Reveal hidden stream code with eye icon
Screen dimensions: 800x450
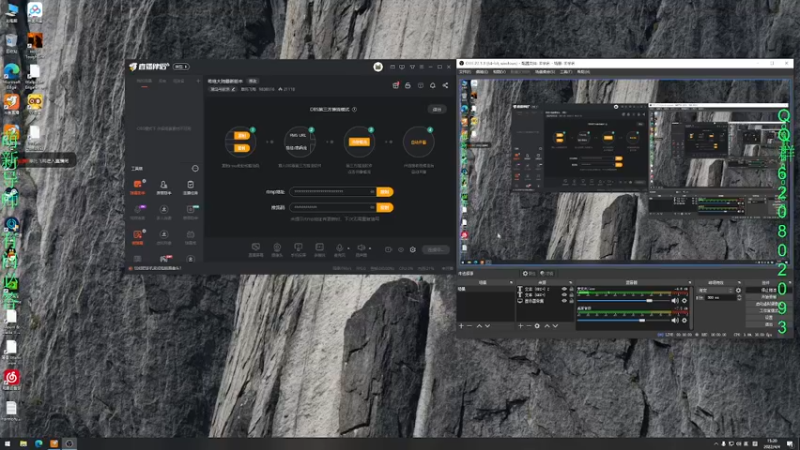(x=372, y=207)
